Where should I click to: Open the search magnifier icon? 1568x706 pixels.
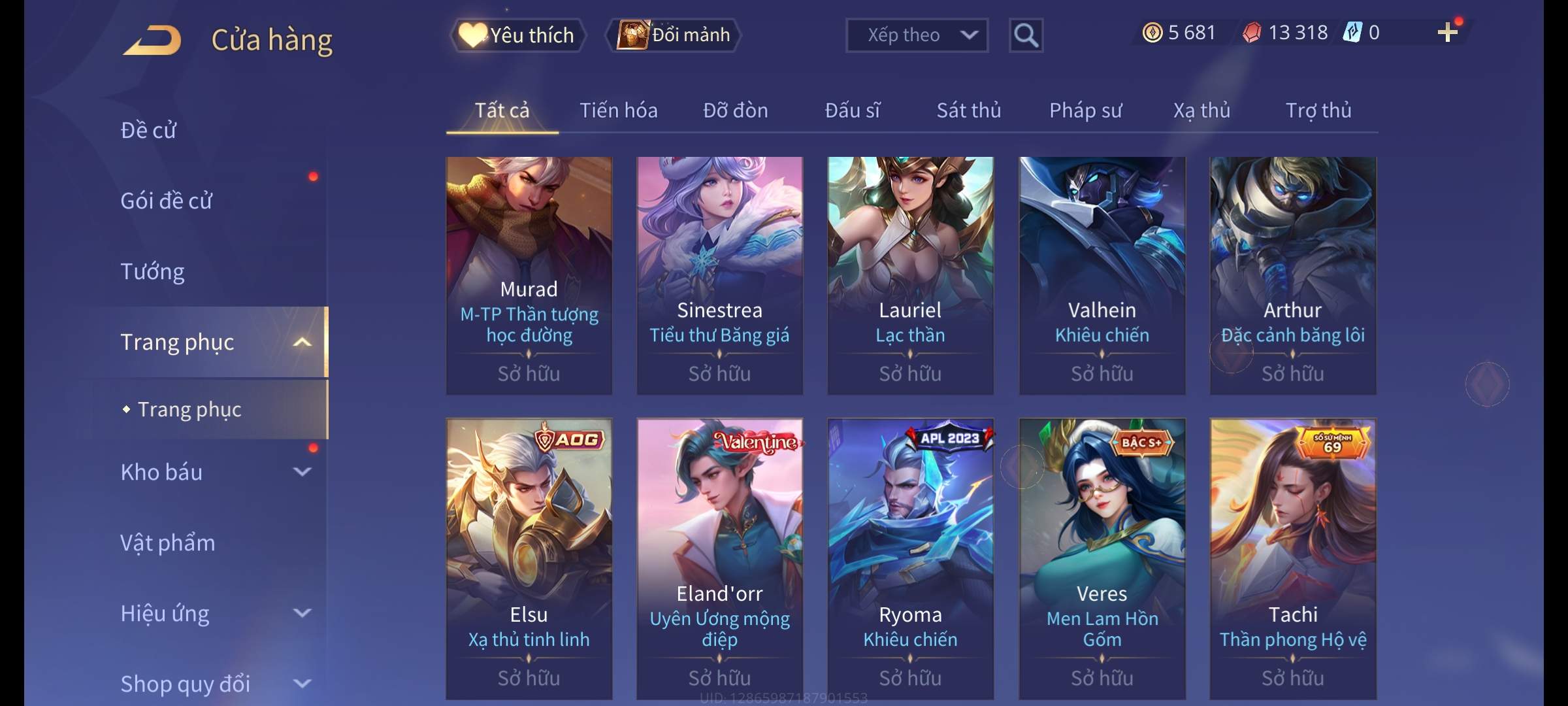[1026, 35]
